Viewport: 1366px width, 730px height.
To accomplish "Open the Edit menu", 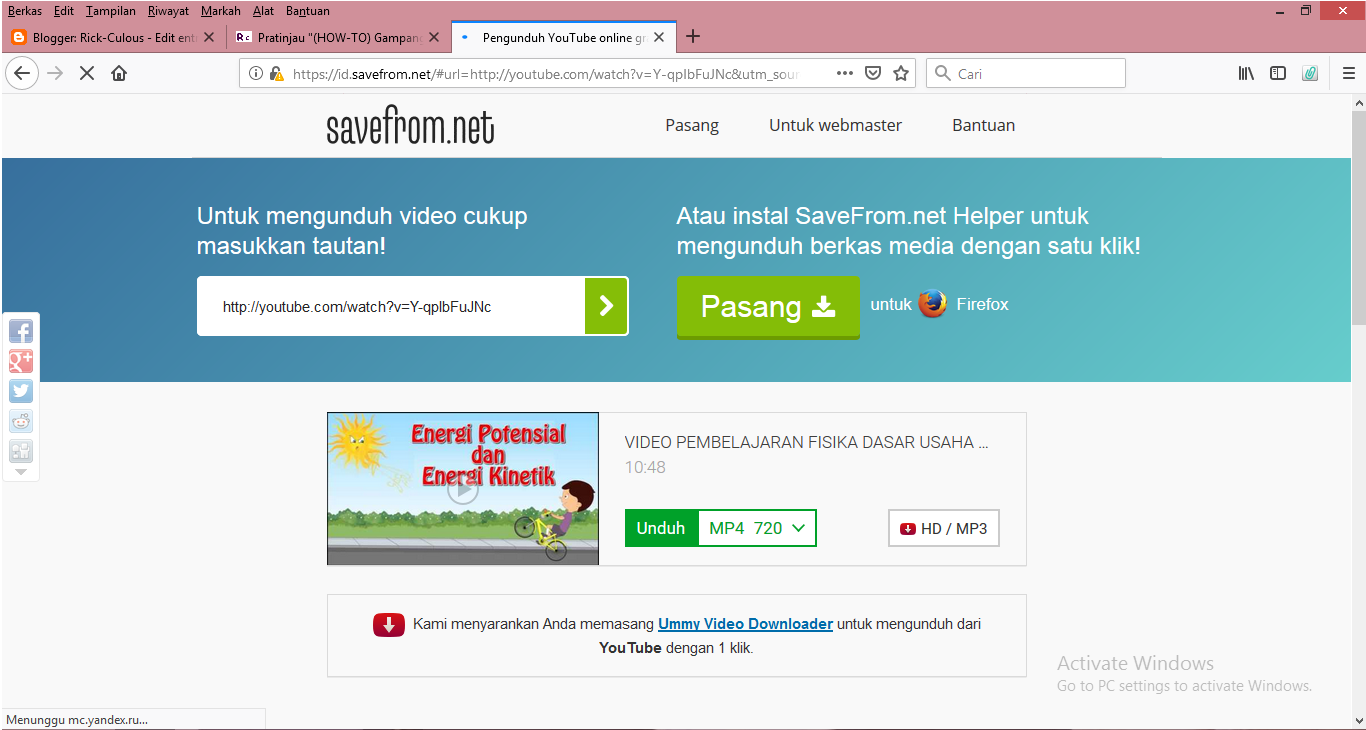I will (64, 11).
